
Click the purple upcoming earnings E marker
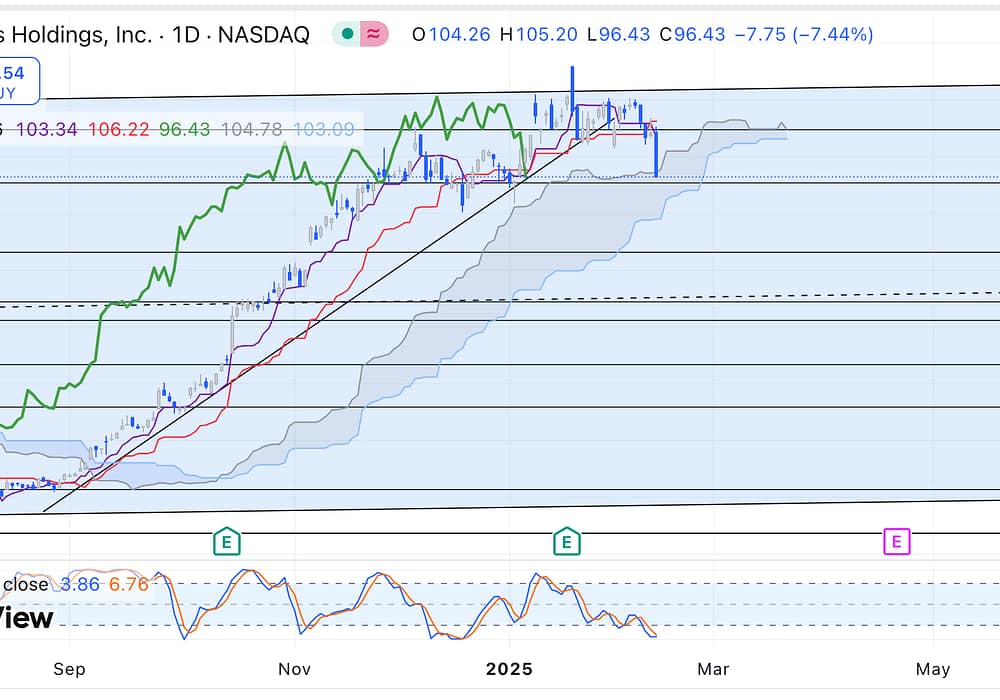(896, 542)
